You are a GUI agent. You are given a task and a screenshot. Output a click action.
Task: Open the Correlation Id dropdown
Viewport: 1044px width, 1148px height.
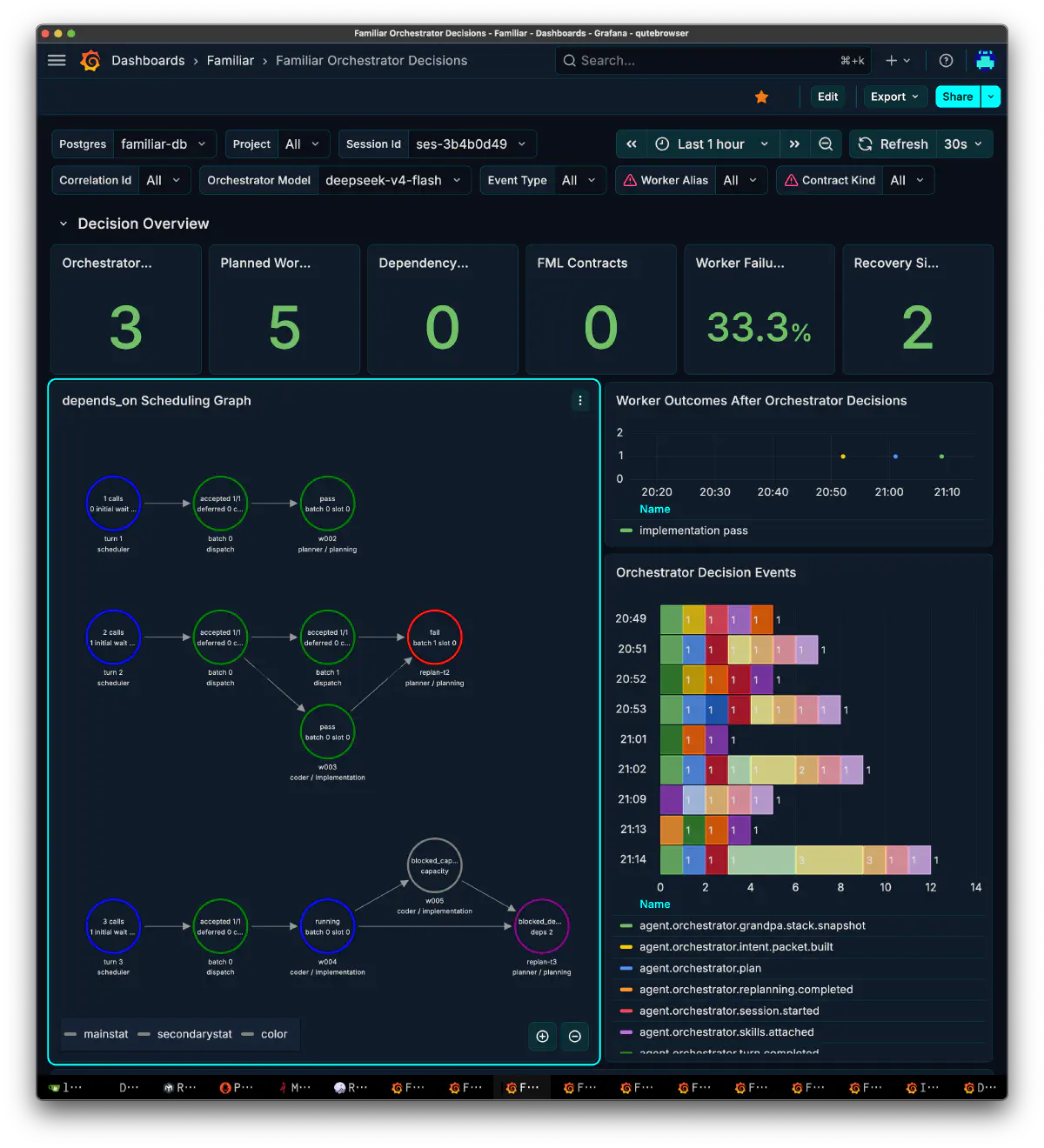[x=164, y=180]
